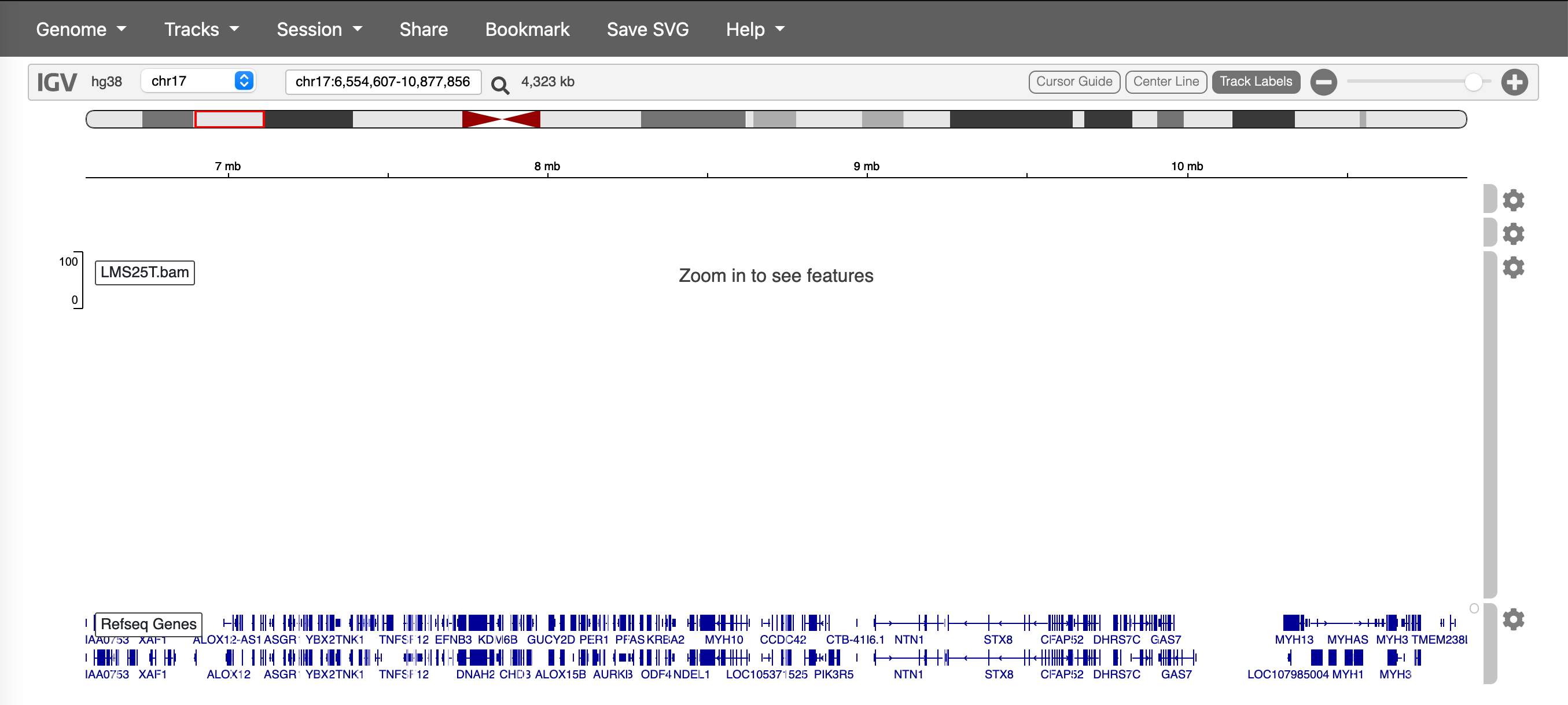The image size is (1568, 705).
Task: Open Refseq Genes track gear settings
Action: pyautogui.click(x=1512, y=619)
